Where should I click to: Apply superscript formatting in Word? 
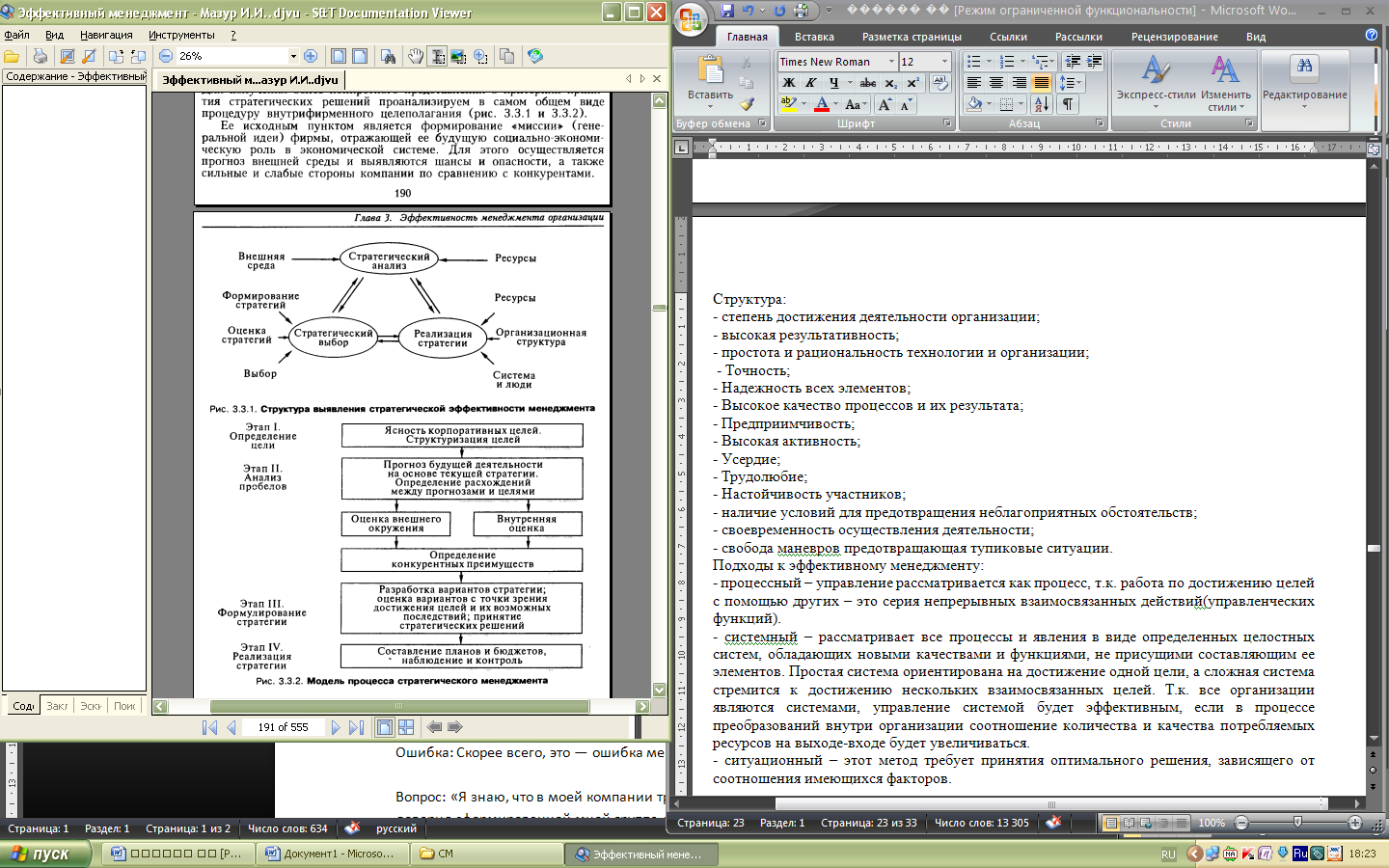tap(912, 83)
